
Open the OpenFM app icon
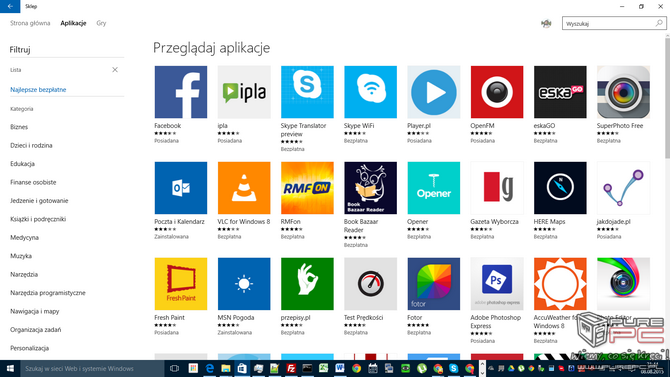[x=497, y=92]
